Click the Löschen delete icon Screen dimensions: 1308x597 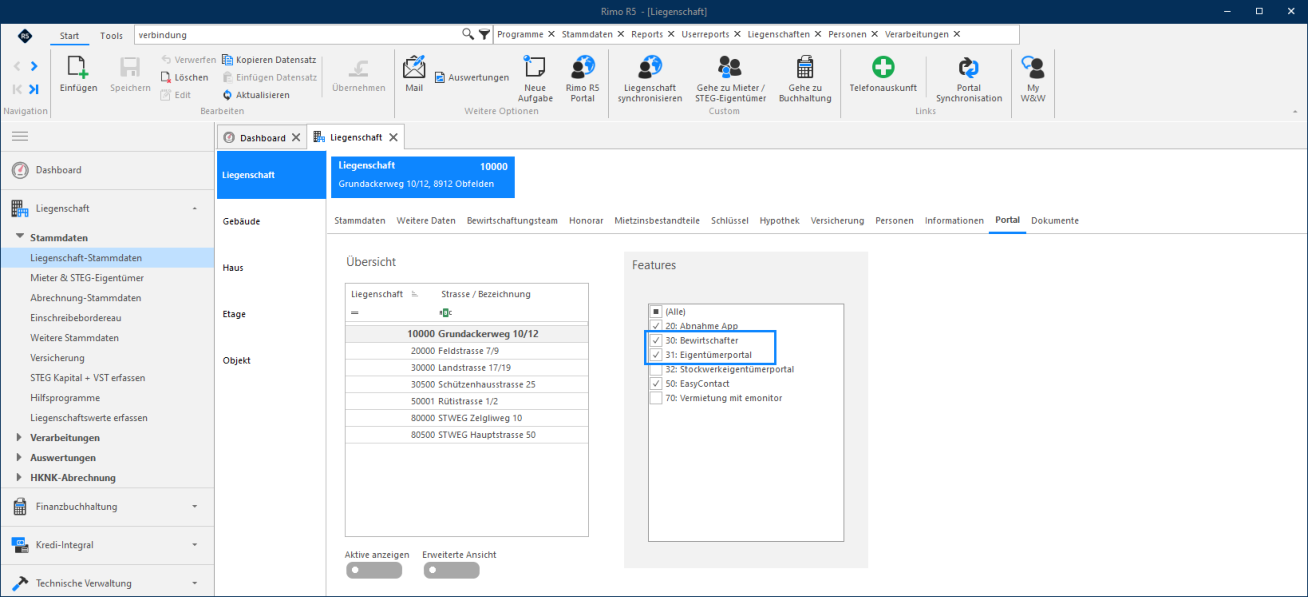[x=167, y=77]
